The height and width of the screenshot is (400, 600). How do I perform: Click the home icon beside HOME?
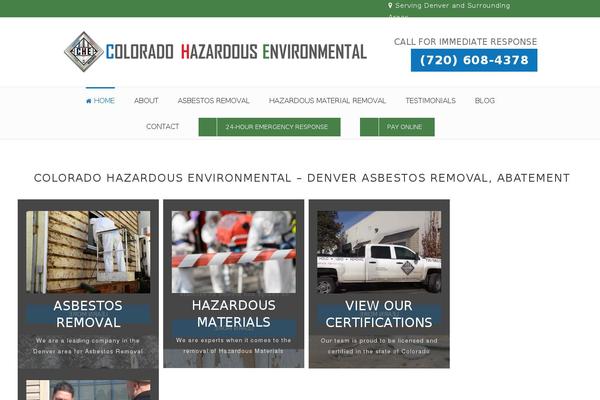point(89,101)
